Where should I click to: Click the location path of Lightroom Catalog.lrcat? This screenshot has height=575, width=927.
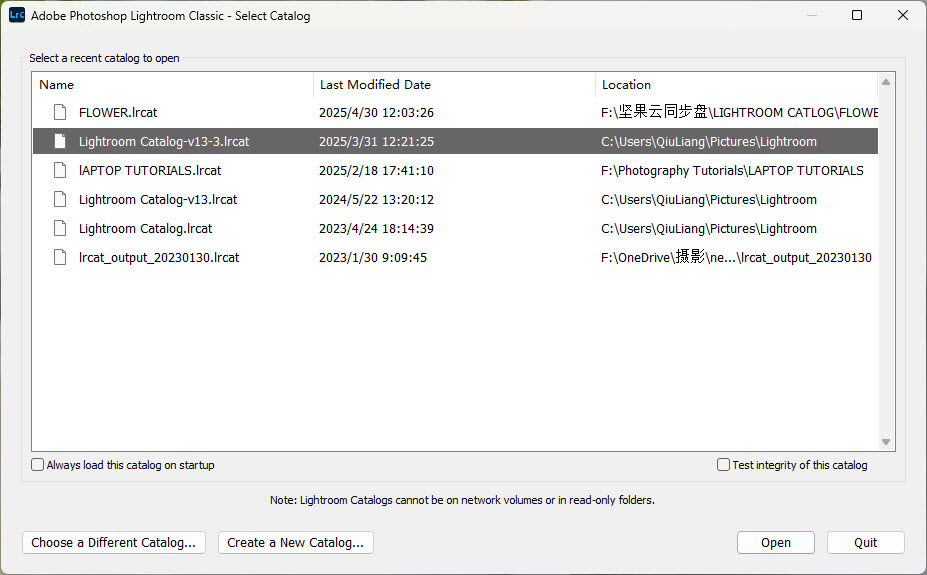click(709, 229)
